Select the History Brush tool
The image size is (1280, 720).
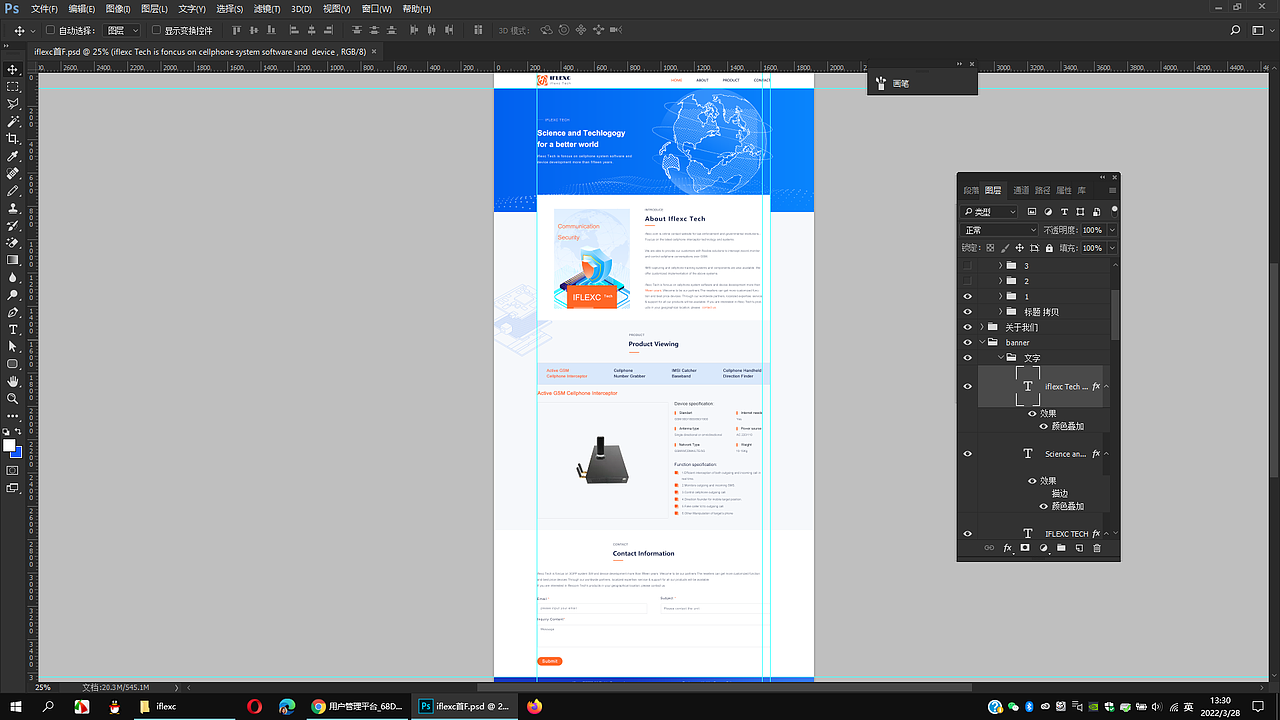pos(13,225)
